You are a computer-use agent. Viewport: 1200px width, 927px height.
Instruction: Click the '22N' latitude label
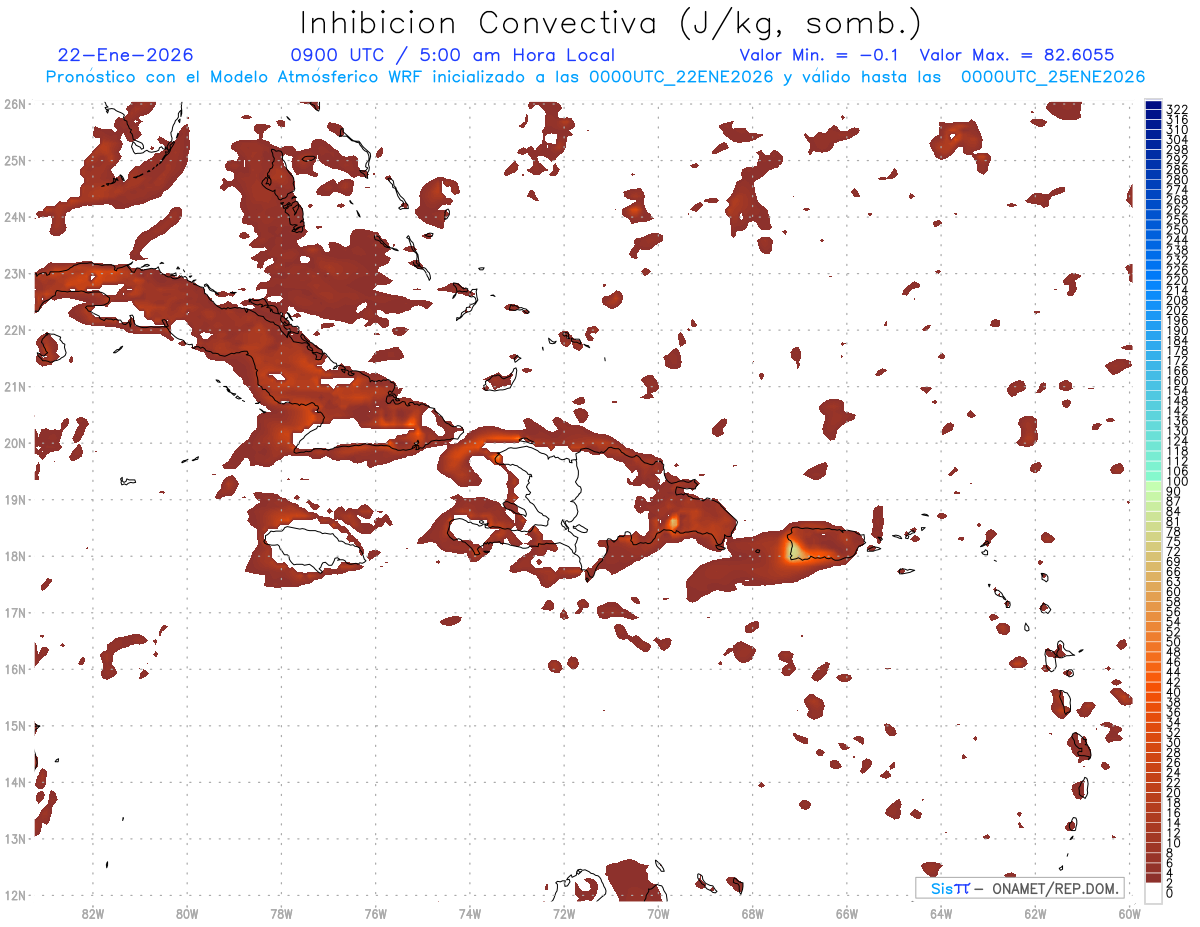pos(15,329)
